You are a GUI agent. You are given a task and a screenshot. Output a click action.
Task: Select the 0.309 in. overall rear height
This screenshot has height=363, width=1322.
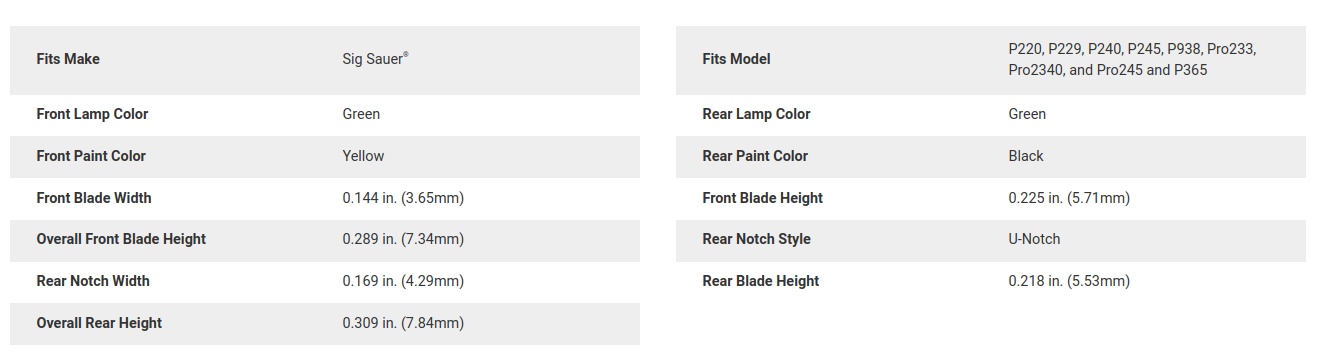[x=403, y=323]
